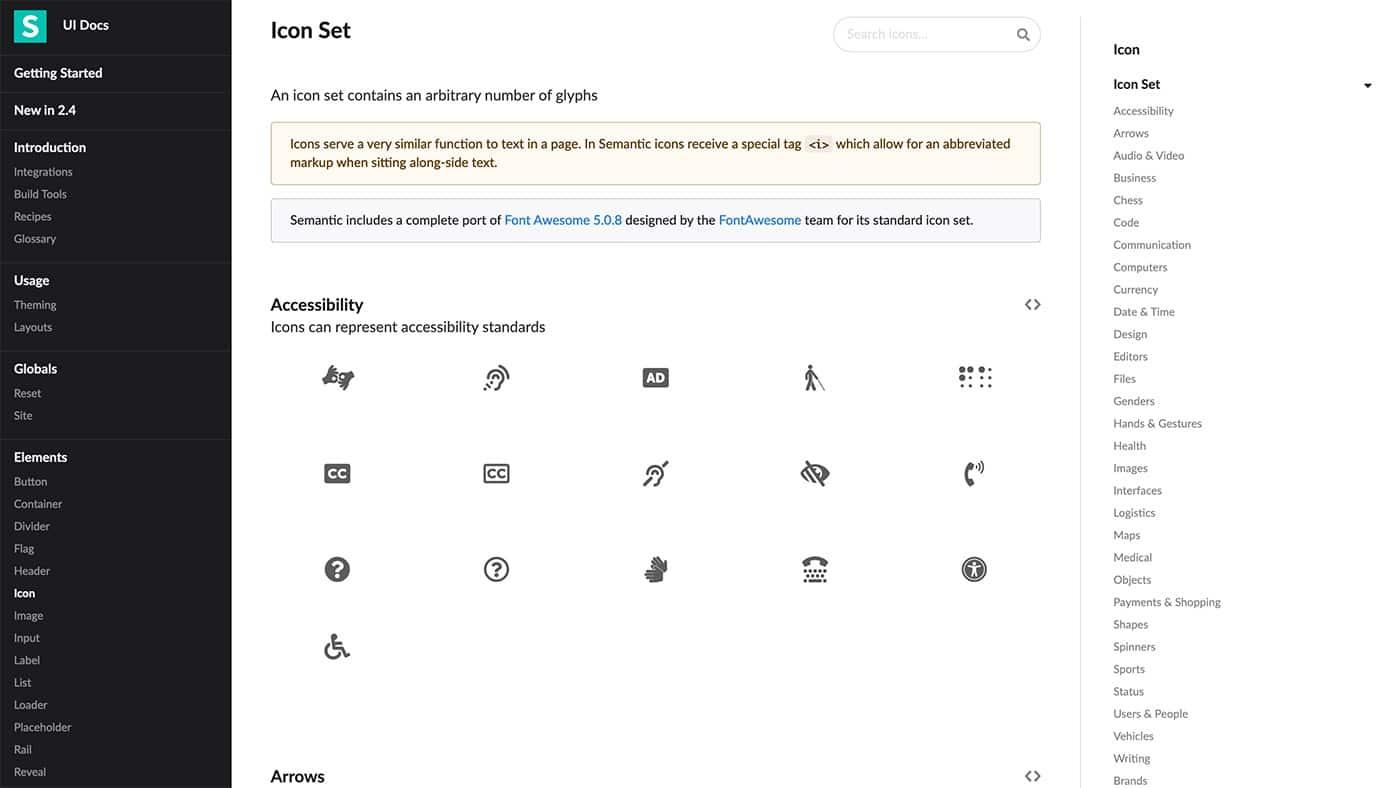Select the braille dots icon
Image resolution: width=1400 pixels, height=788 pixels.
click(x=974, y=377)
